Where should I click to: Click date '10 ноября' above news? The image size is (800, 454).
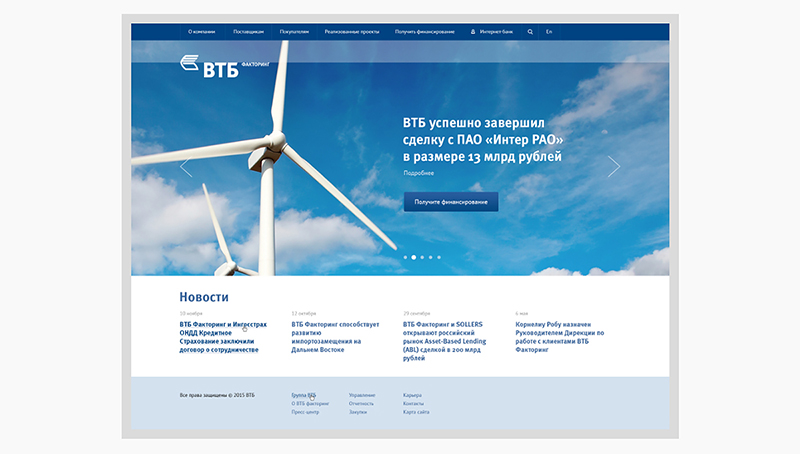coord(191,313)
